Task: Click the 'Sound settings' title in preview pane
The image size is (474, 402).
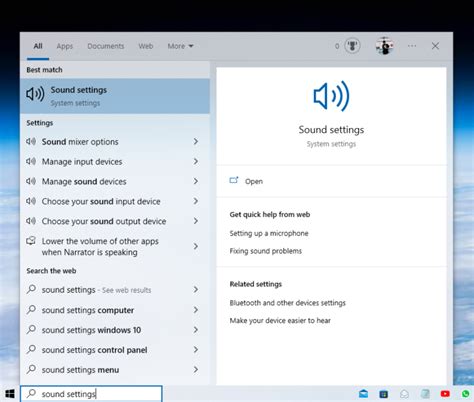Action: tap(331, 130)
